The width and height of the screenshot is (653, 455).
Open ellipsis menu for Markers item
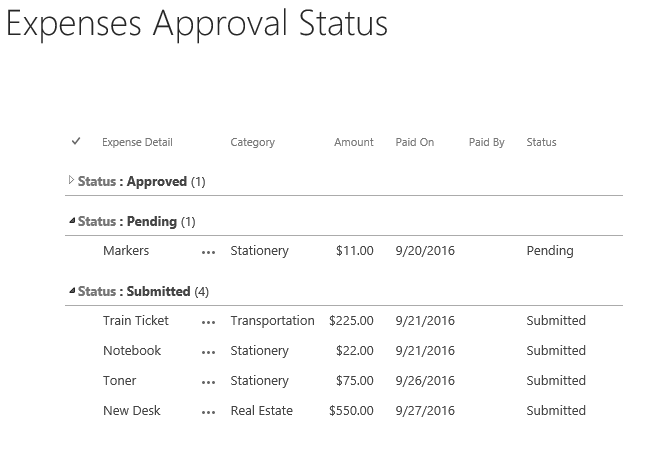point(208,252)
